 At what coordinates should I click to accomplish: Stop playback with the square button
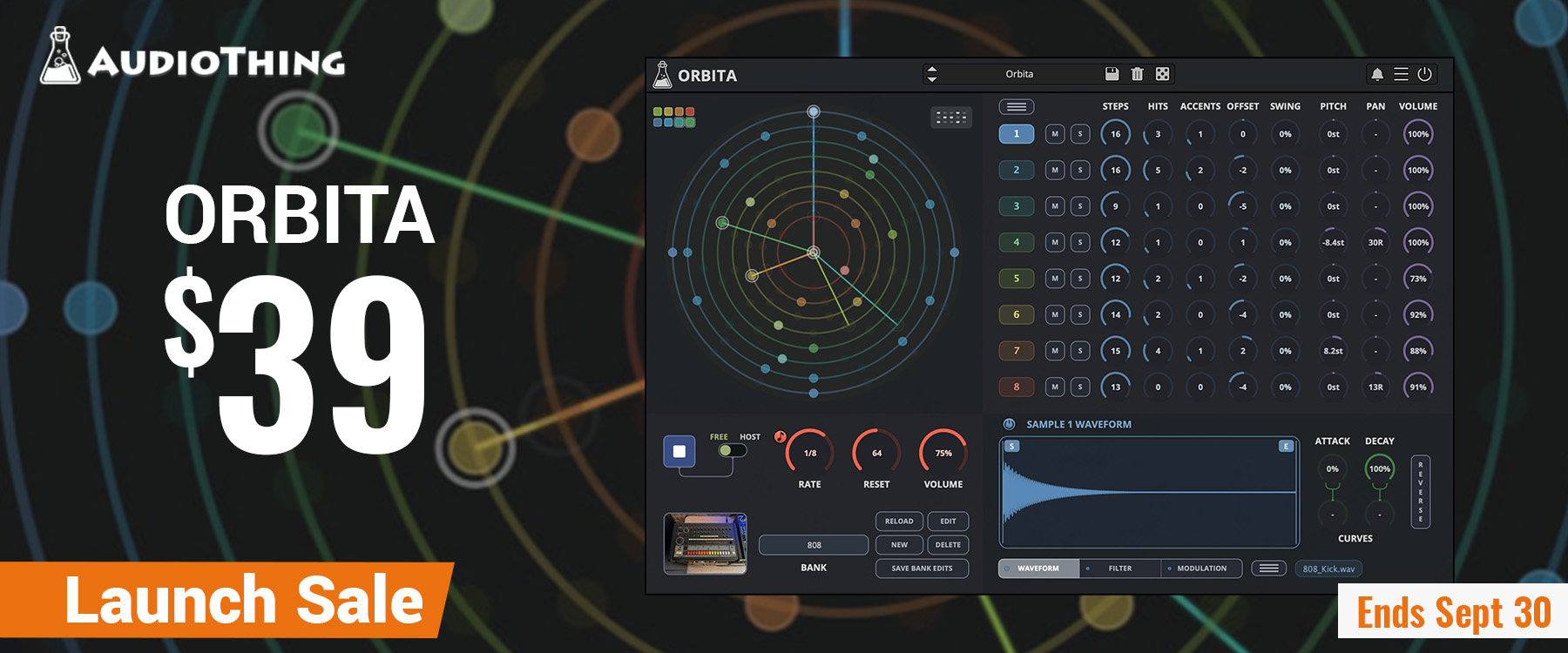click(x=679, y=451)
